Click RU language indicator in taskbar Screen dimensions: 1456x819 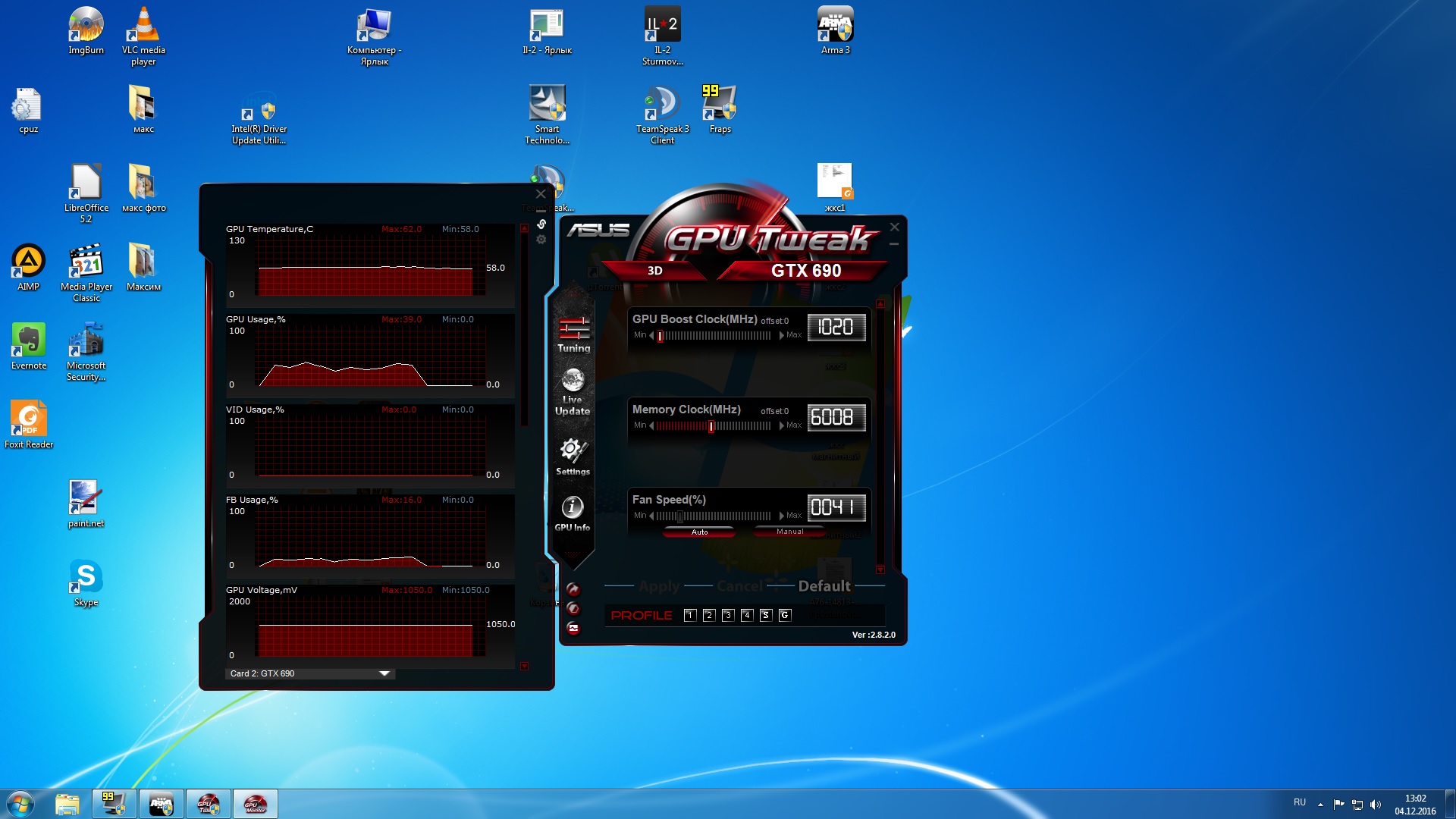(1300, 802)
